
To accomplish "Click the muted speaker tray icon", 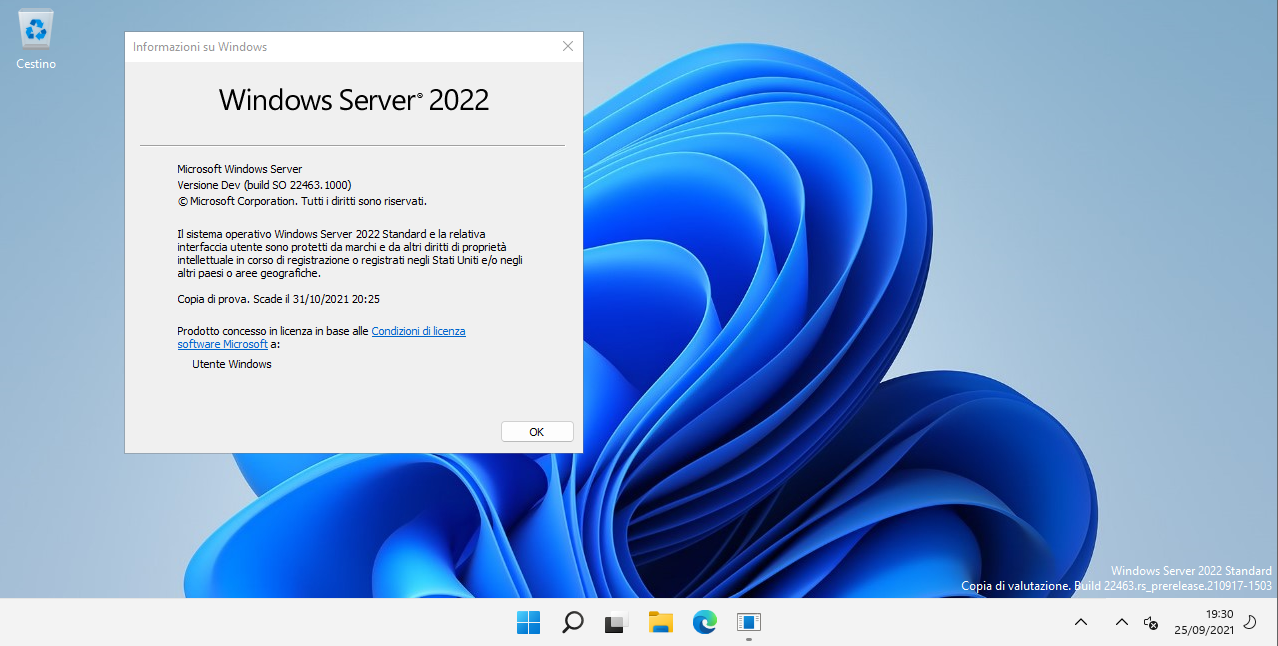I will 1150,622.
